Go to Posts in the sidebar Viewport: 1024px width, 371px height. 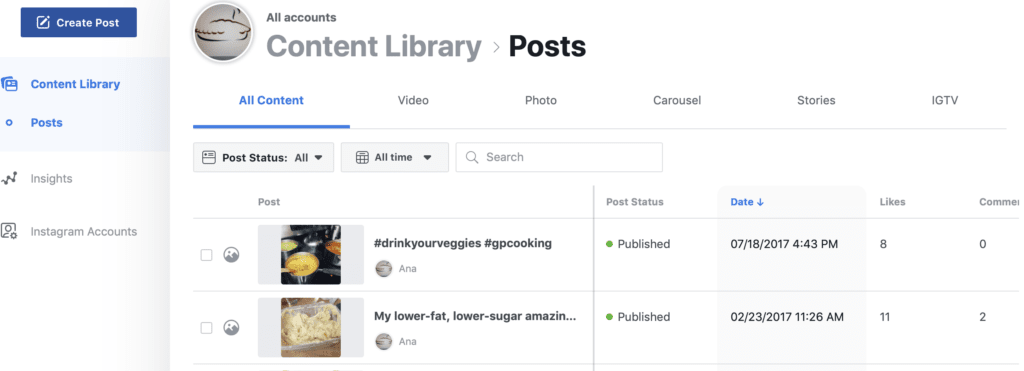pyautogui.click(x=46, y=122)
